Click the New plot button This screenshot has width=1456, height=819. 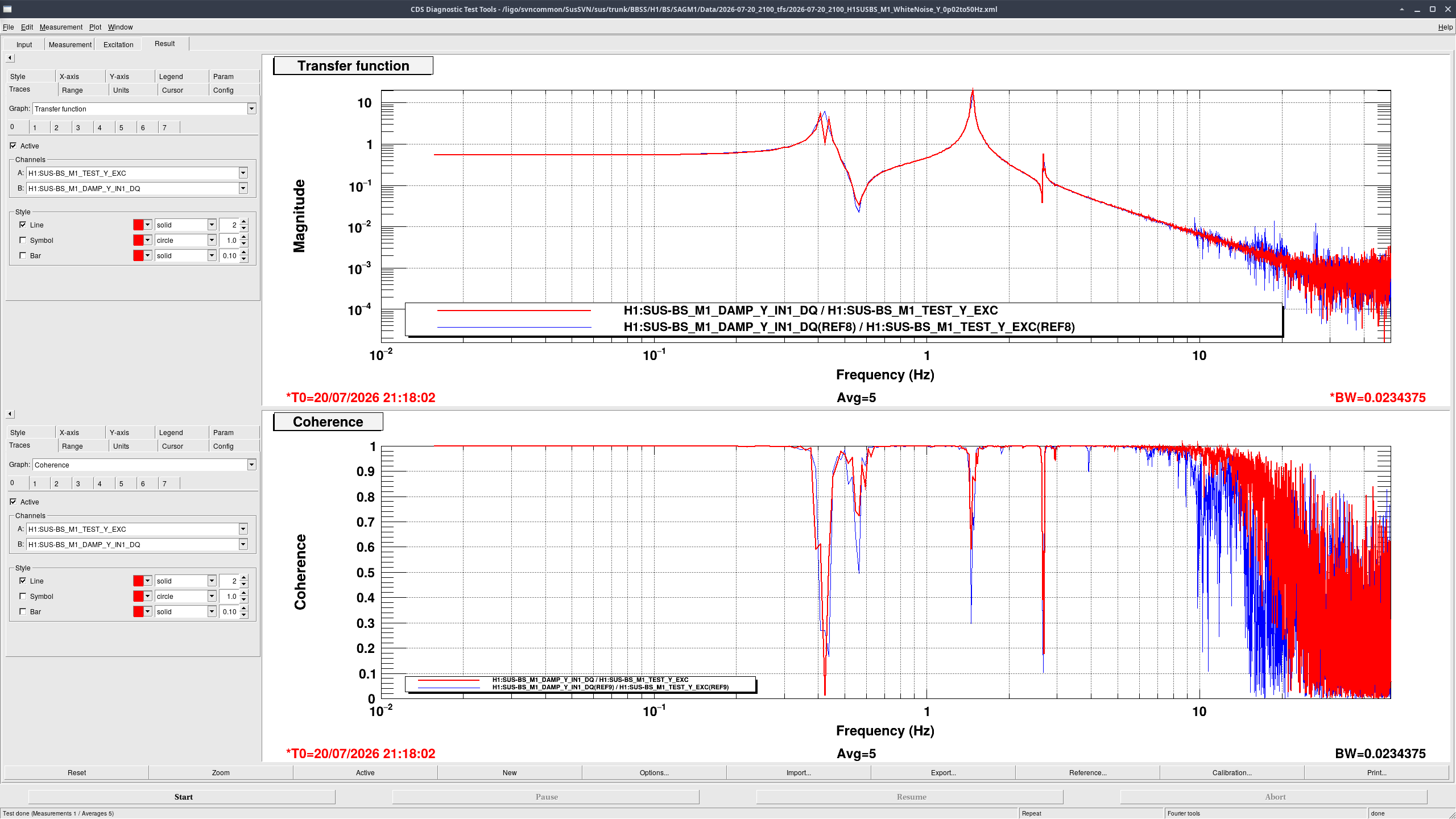pyautogui.click(x=510, y=772)
